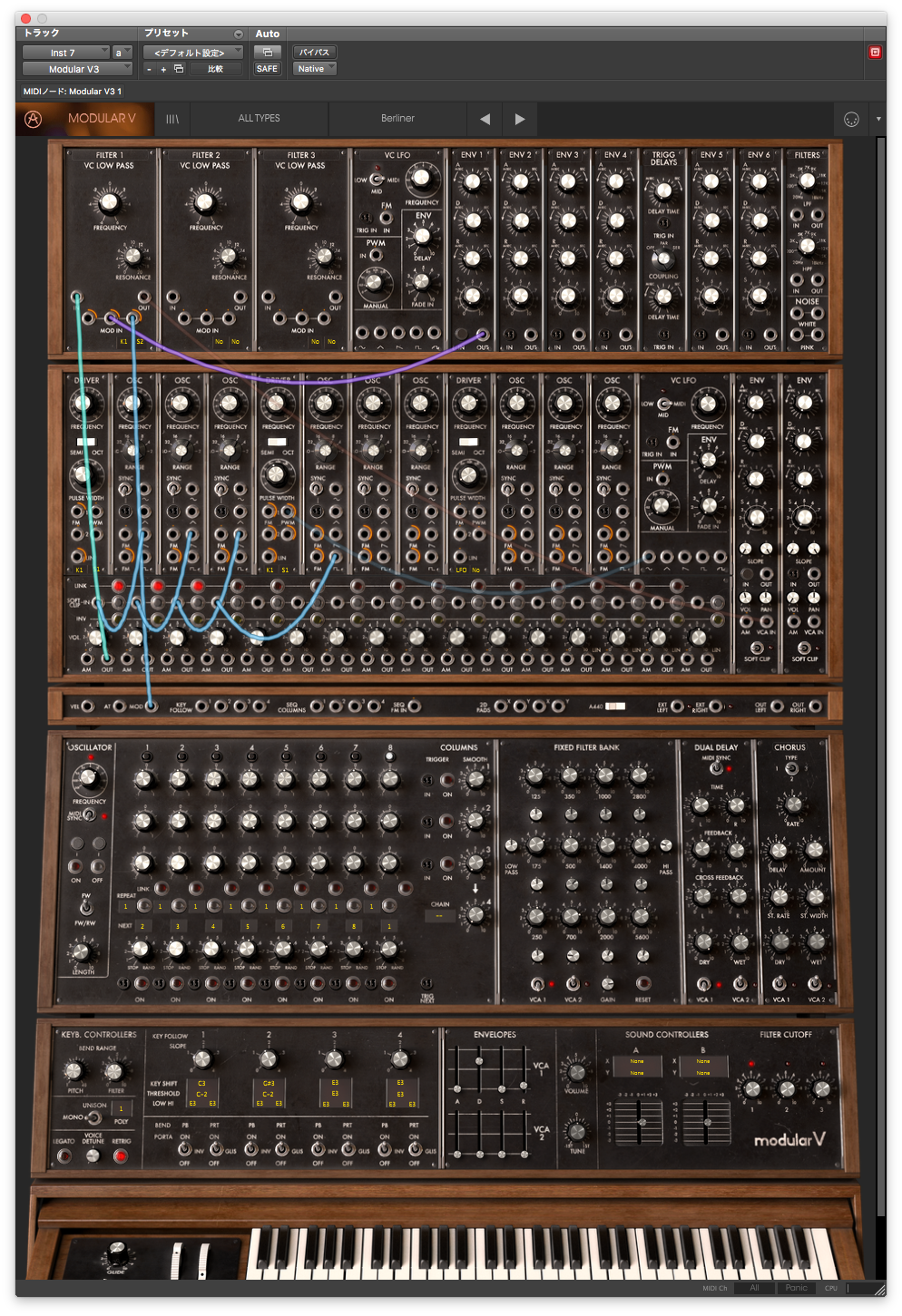Click the バイパス bypass button
The height and width of the screenshot is (1316, 902).
[x=315, y=53]
